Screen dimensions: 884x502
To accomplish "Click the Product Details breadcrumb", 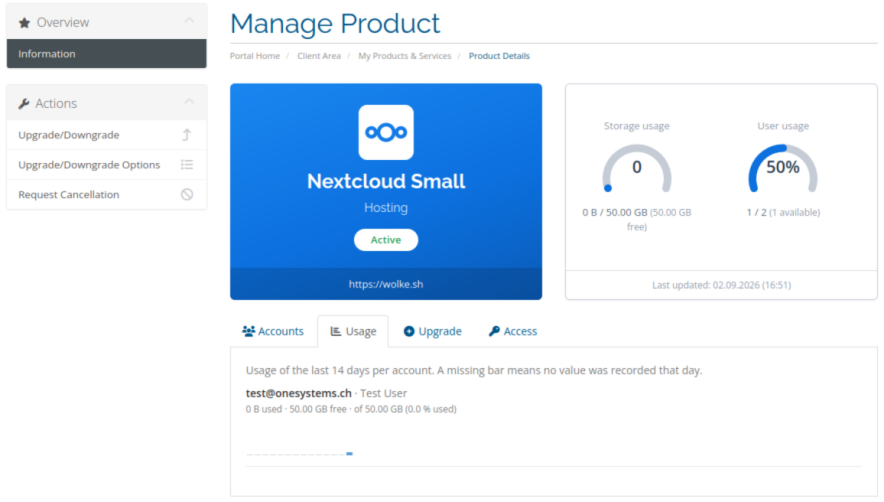I will tap(500, 56).
